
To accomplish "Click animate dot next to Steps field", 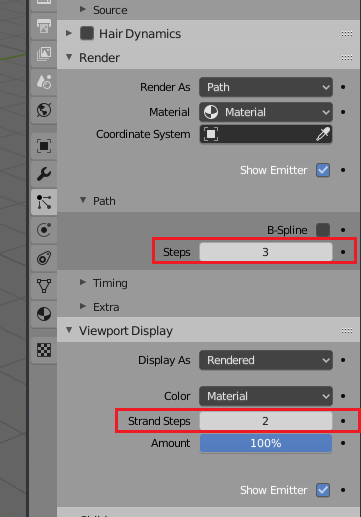I will pos(343,252).
